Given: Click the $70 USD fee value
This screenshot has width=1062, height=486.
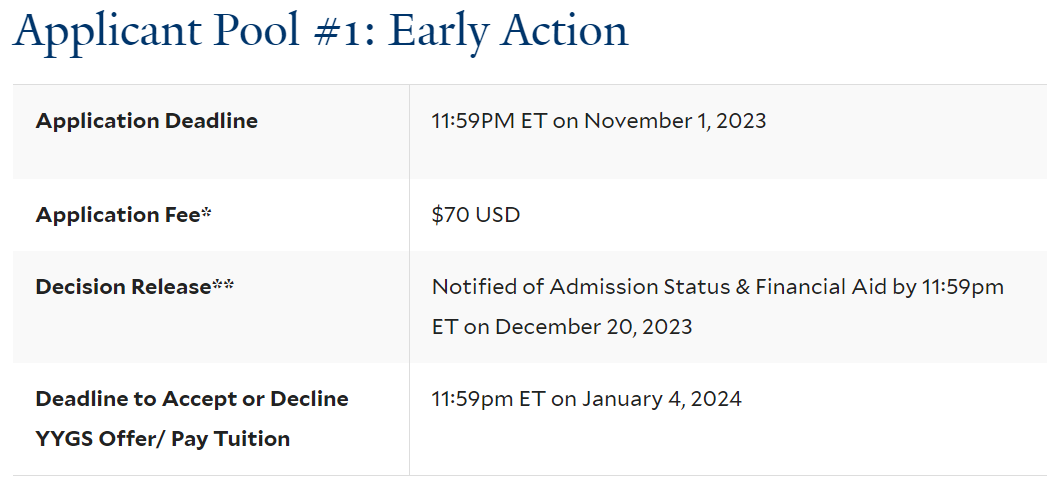Looking at the screenshot, I should click(476, 215).
